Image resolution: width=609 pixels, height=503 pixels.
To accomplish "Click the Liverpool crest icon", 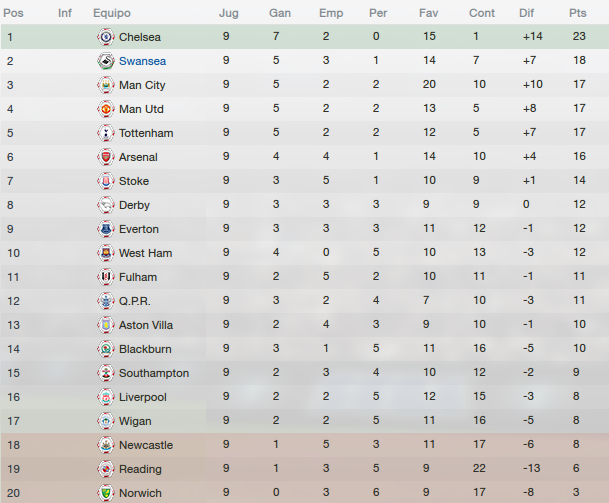I will pos(106,397).
